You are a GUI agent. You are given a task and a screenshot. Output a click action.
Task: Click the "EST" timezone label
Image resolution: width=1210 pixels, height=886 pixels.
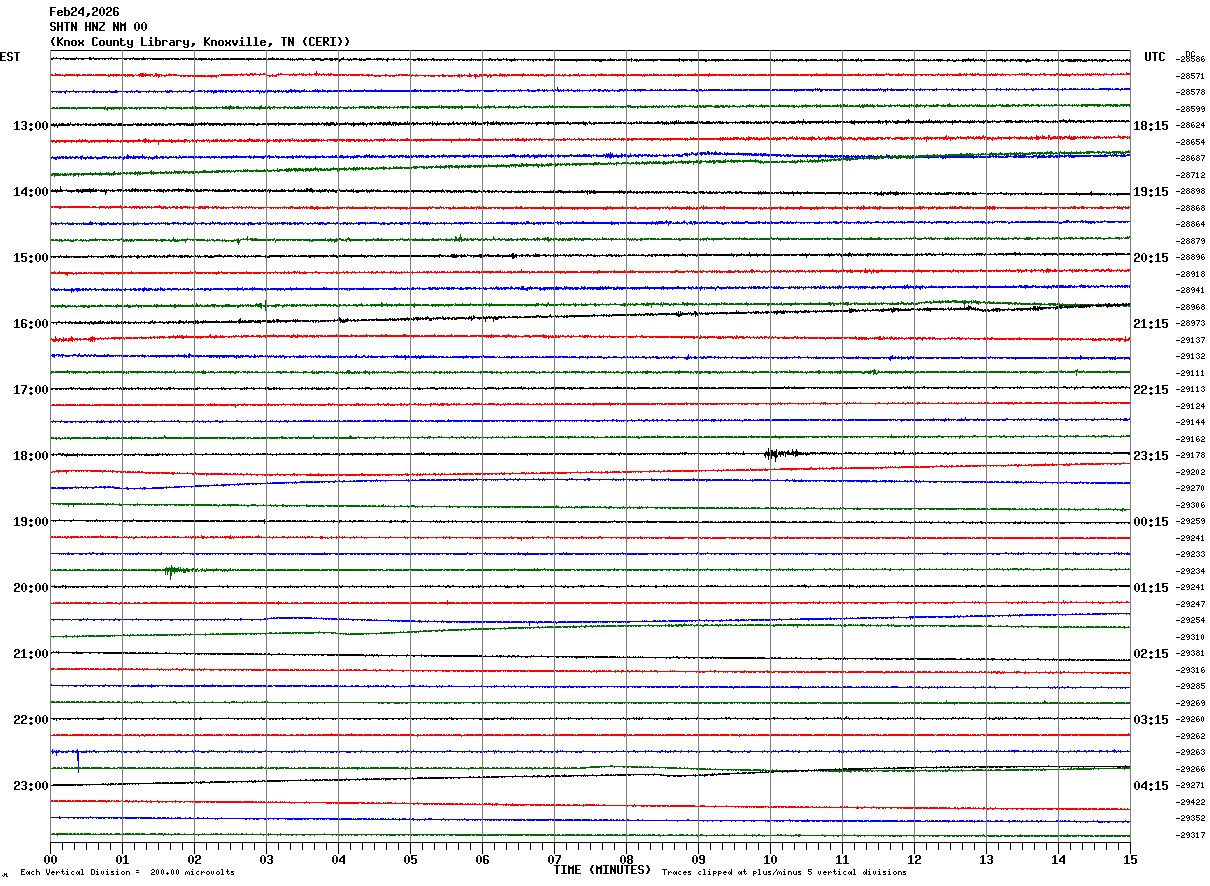tap(10, 57)
